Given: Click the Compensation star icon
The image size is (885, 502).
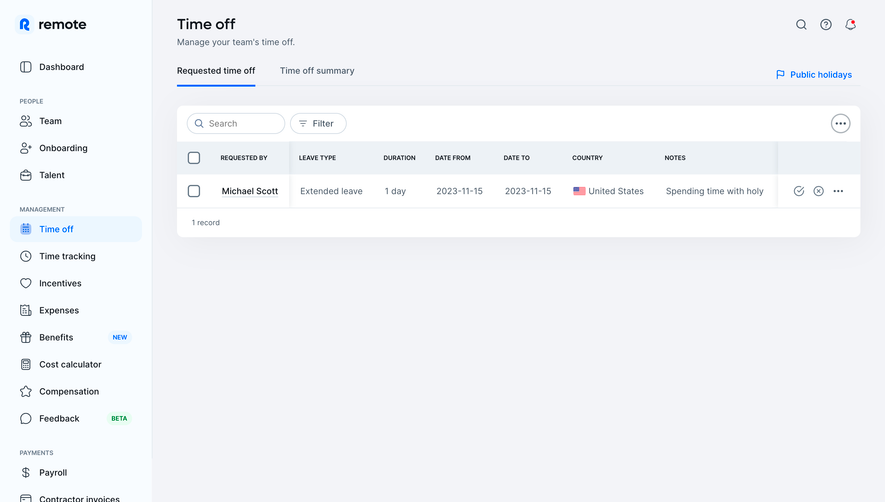Looking at the screenshot, I should (x=25, y=391).
